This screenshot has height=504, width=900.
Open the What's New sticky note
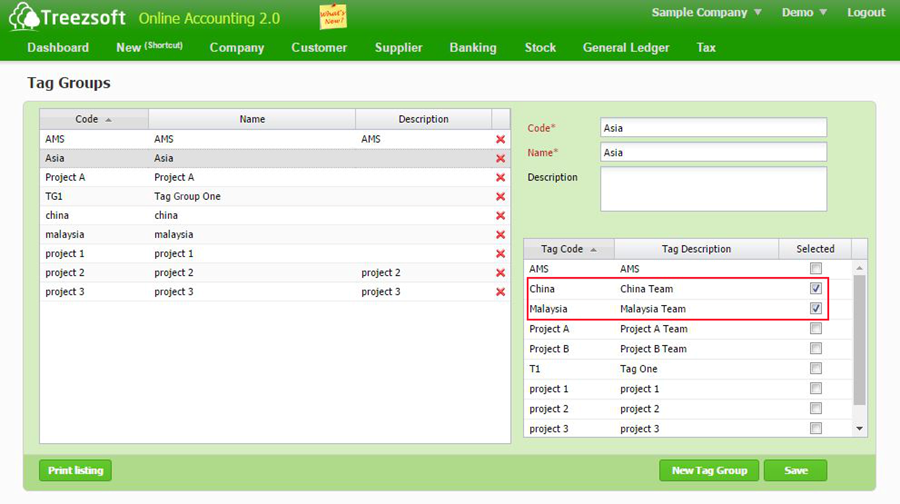point(333,17)
